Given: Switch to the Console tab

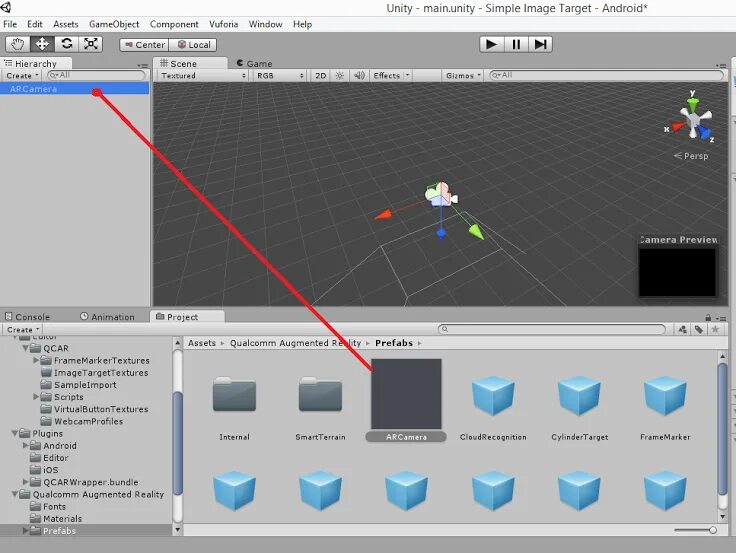Looking at the screenshot, I should pos(27,317).
